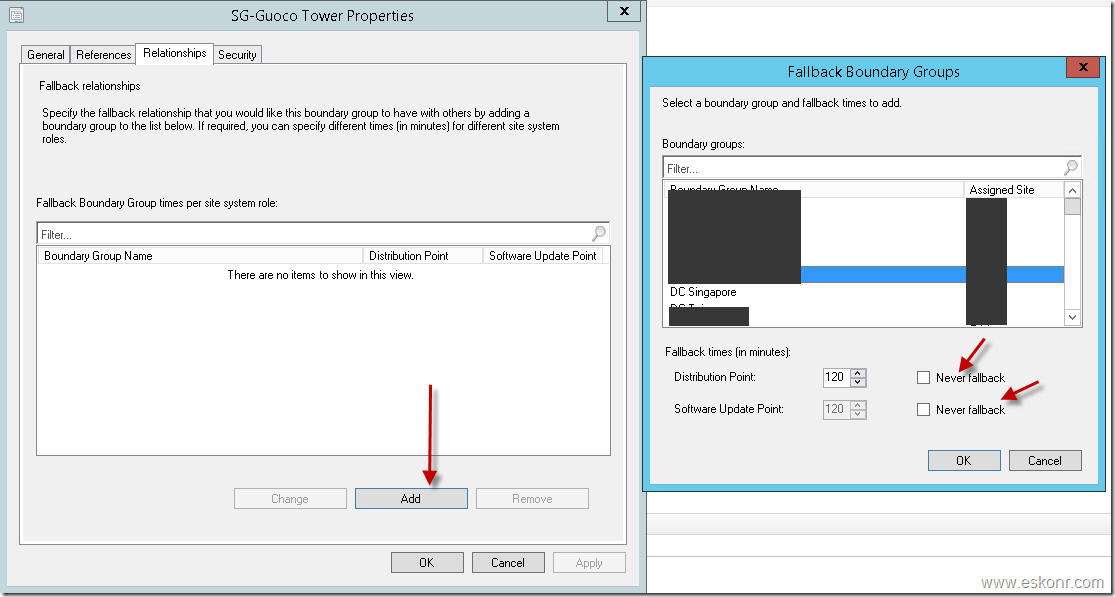This screenshot has height=597, width=1115.
Task: Click the Assigned Site column header
Action: tap(1012, 189)
